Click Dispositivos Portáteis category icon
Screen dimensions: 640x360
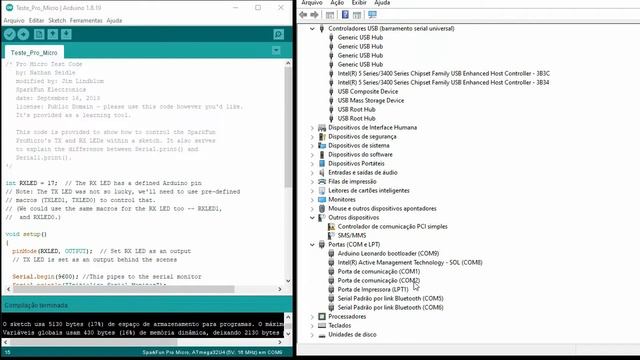[x=322, y=164]
